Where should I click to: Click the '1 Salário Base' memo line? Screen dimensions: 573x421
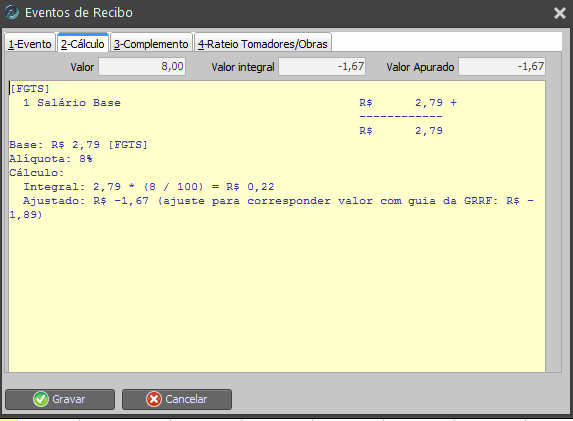(72, 103)
